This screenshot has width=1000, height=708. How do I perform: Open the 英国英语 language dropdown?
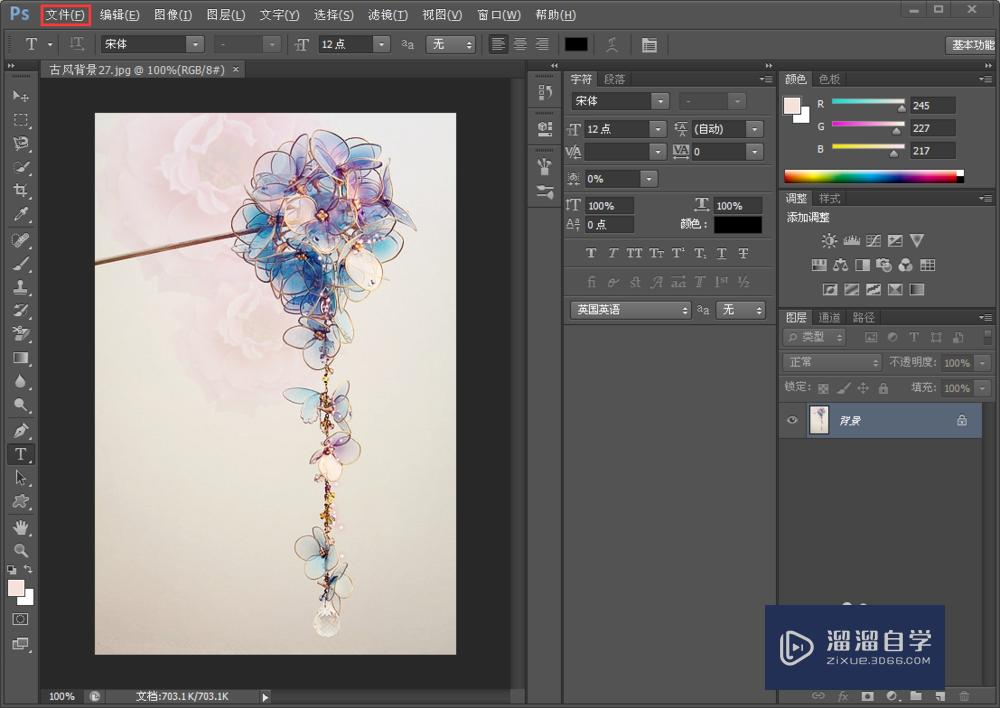(x=630, y=310)
